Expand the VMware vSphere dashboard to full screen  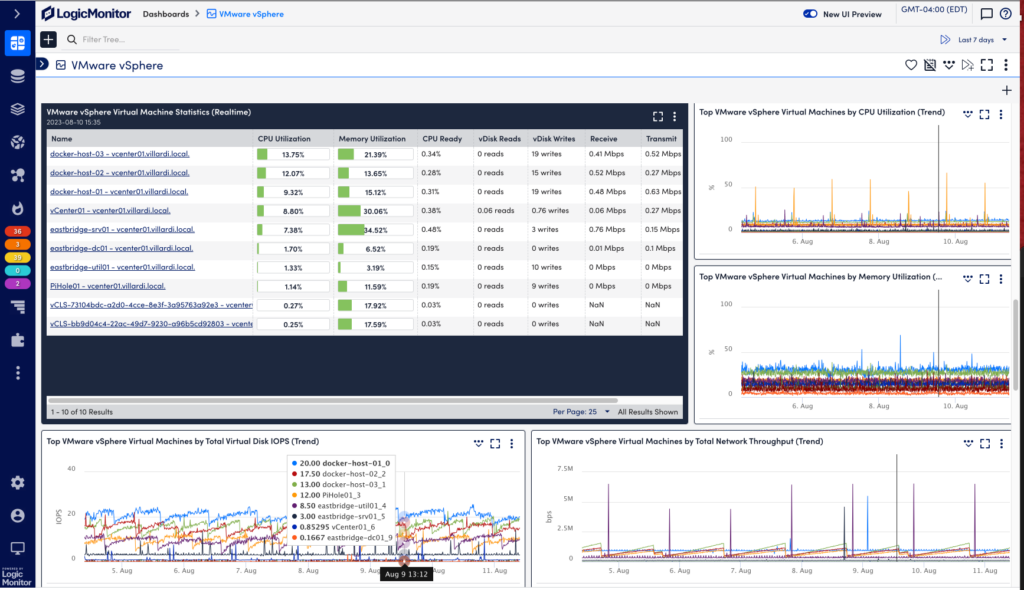click(985, 65)
